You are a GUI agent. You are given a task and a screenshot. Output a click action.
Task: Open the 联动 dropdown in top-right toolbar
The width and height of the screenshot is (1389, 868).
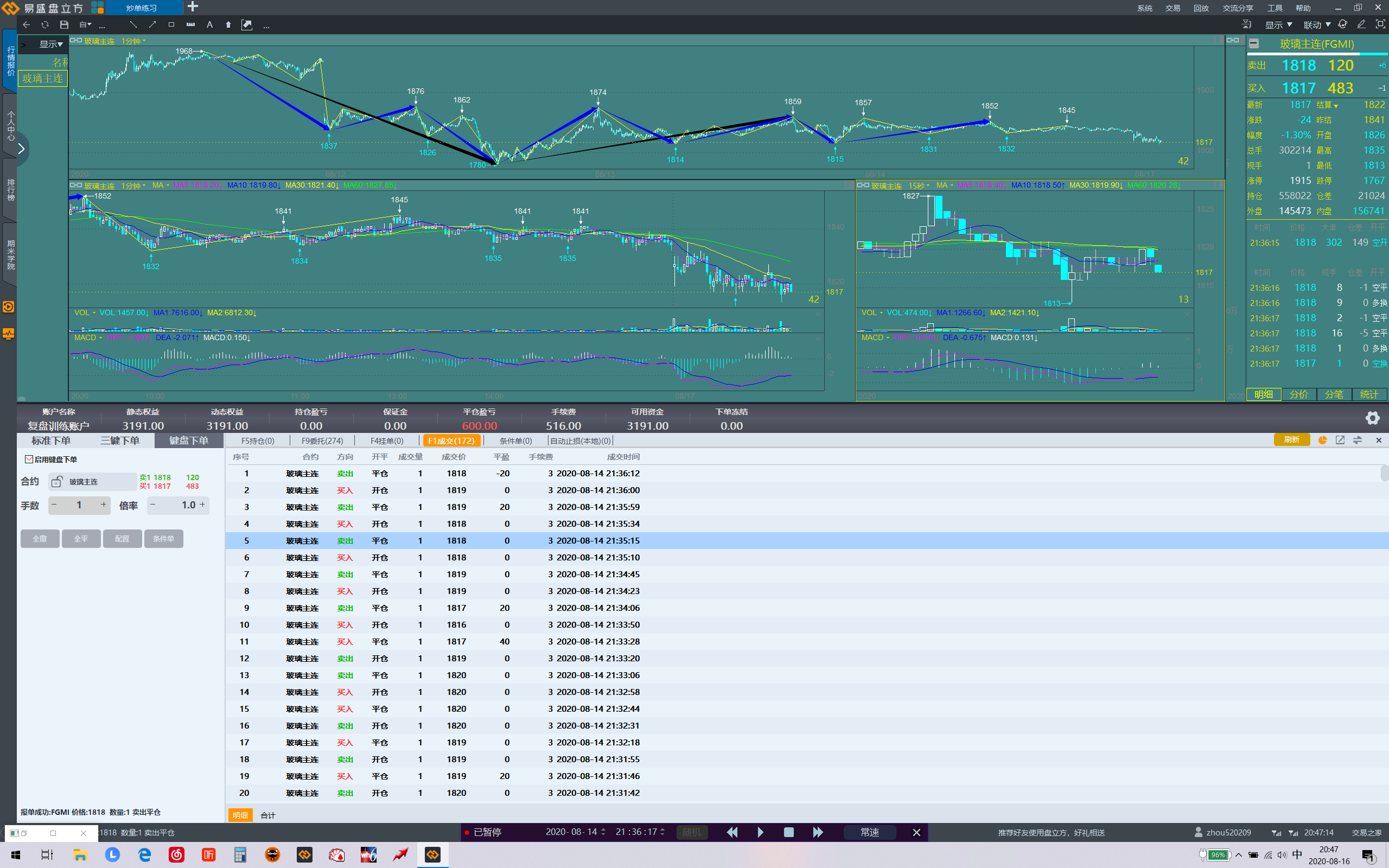click(x=1317, y=25)
